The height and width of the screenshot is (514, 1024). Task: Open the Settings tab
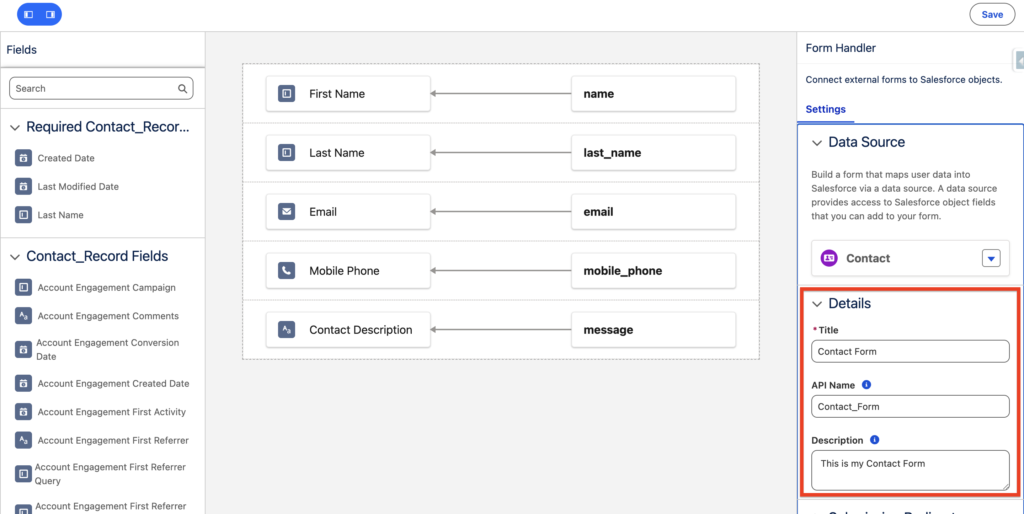tap(825, 109)
